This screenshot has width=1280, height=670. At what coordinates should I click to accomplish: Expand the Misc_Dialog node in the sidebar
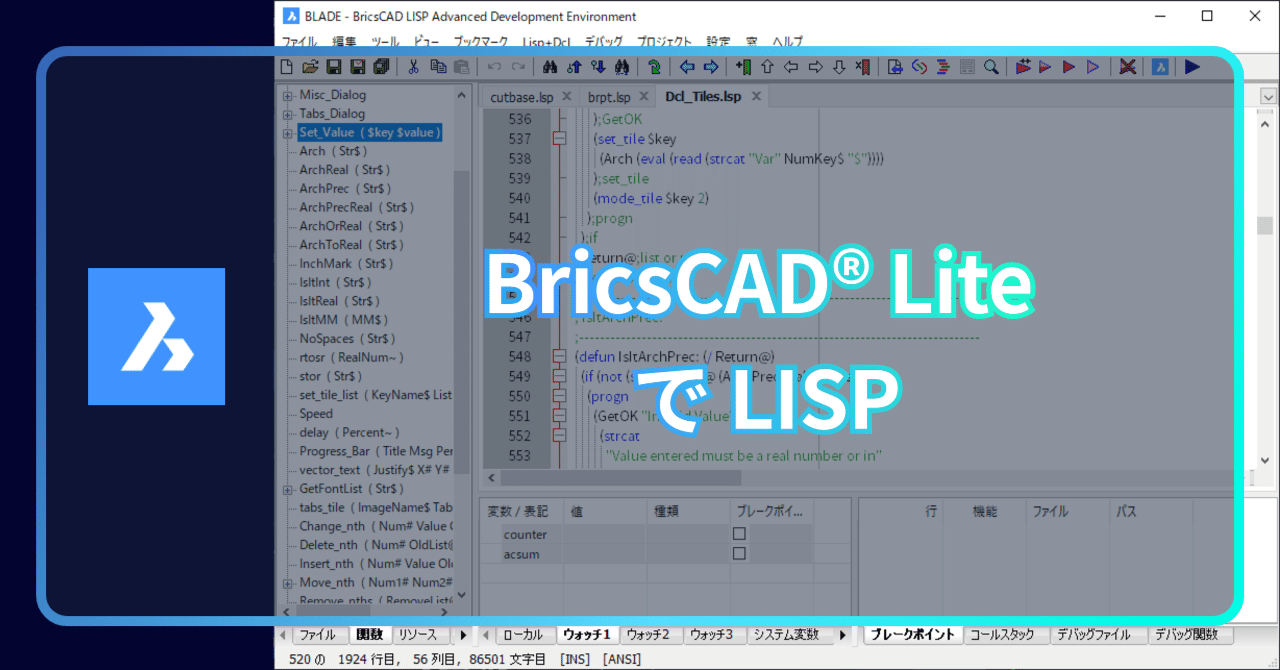point(287,94)
